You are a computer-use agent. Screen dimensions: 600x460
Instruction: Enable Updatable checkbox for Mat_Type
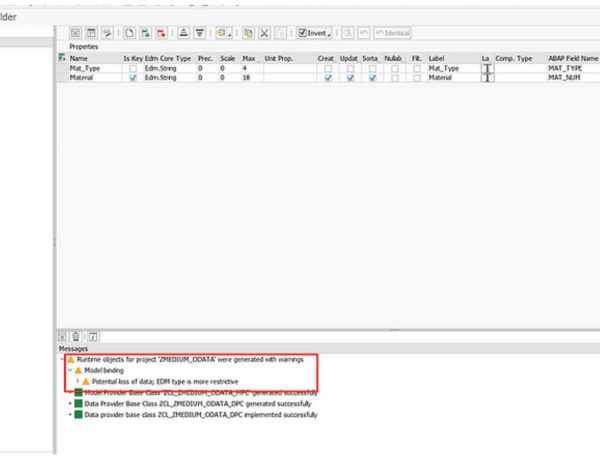coord(350,69)
